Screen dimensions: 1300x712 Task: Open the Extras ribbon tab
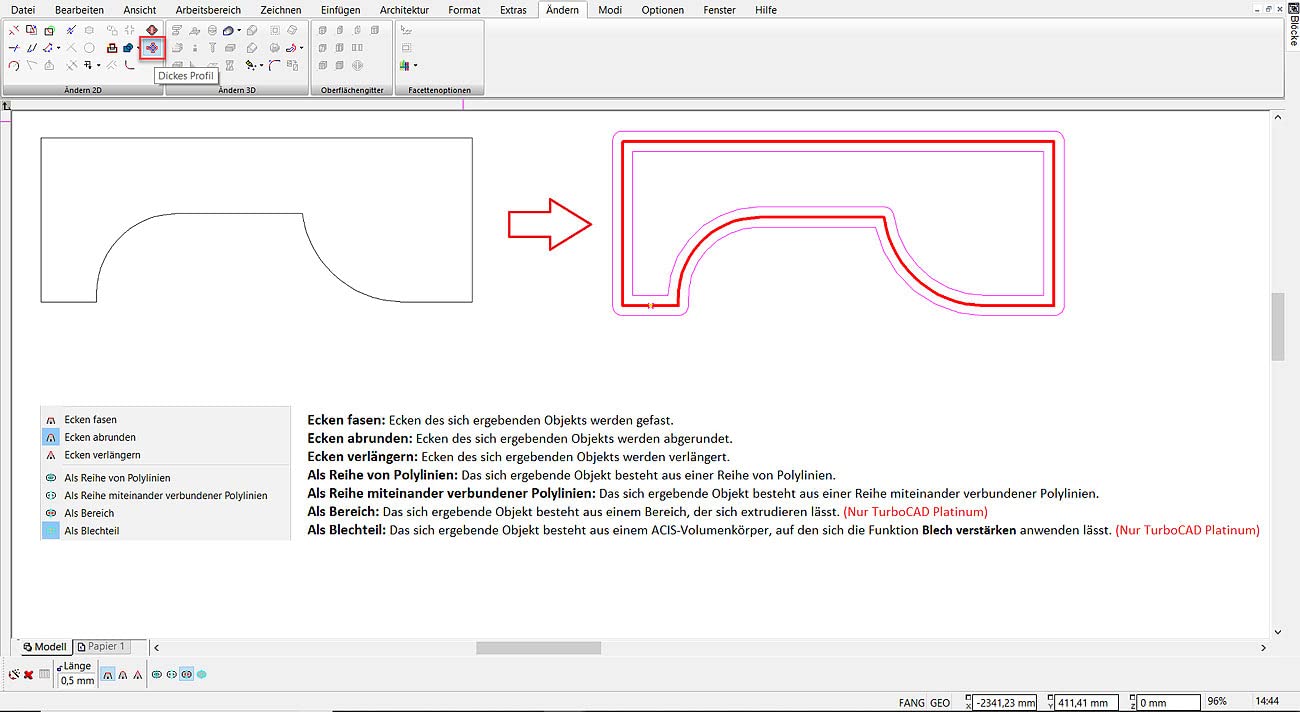point(513,10)
